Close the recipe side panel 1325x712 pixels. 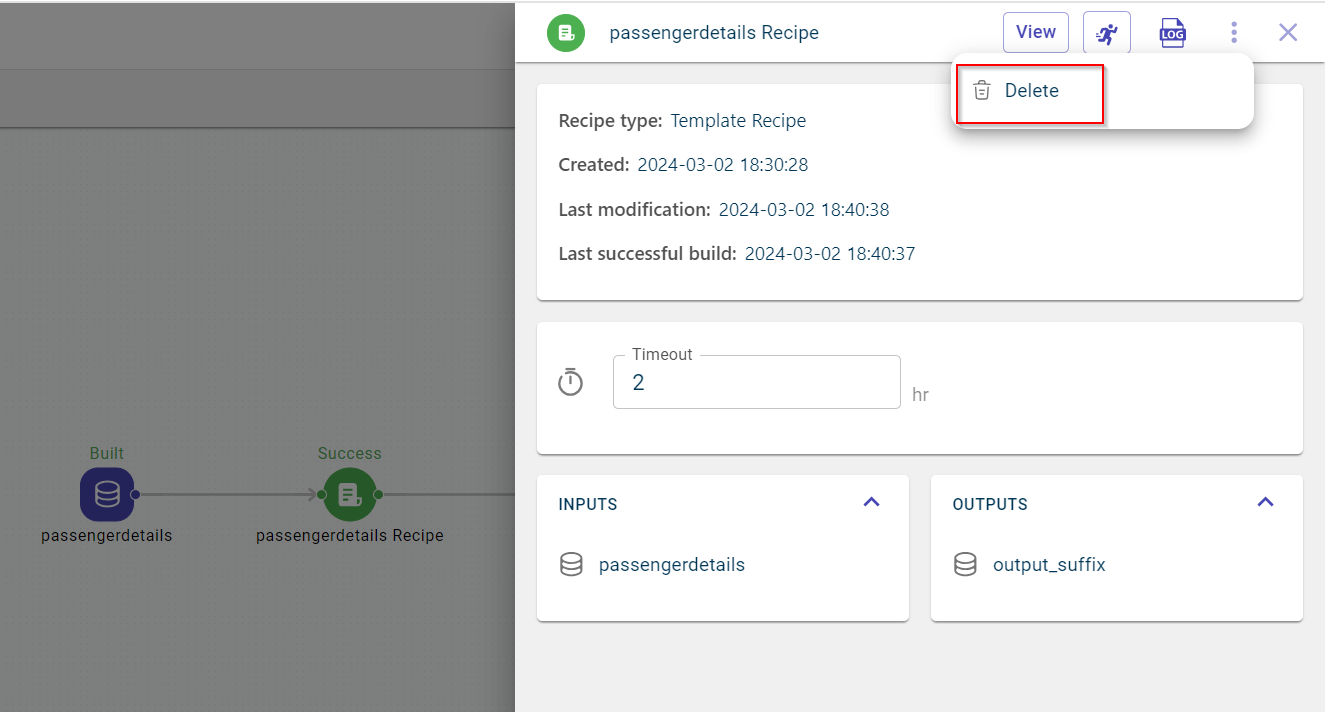tap(1288, 33)
